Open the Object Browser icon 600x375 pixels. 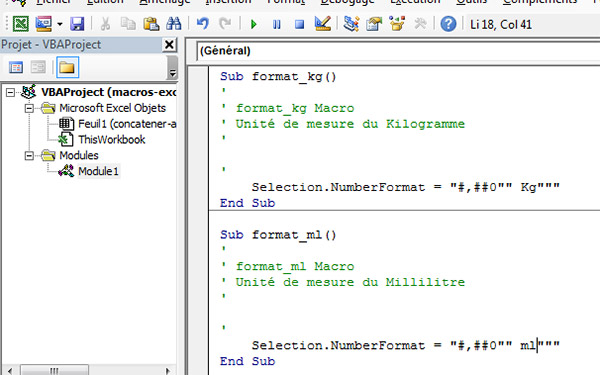point(397,24)
